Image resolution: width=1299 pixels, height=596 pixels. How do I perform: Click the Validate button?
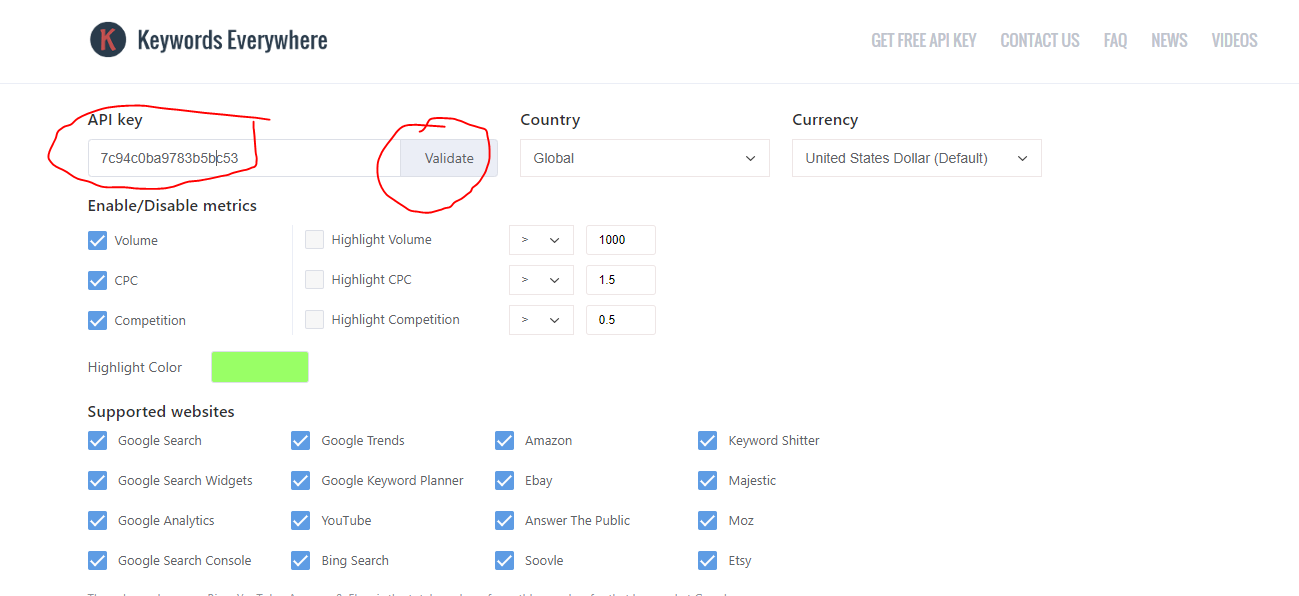(x=449, y=158)
